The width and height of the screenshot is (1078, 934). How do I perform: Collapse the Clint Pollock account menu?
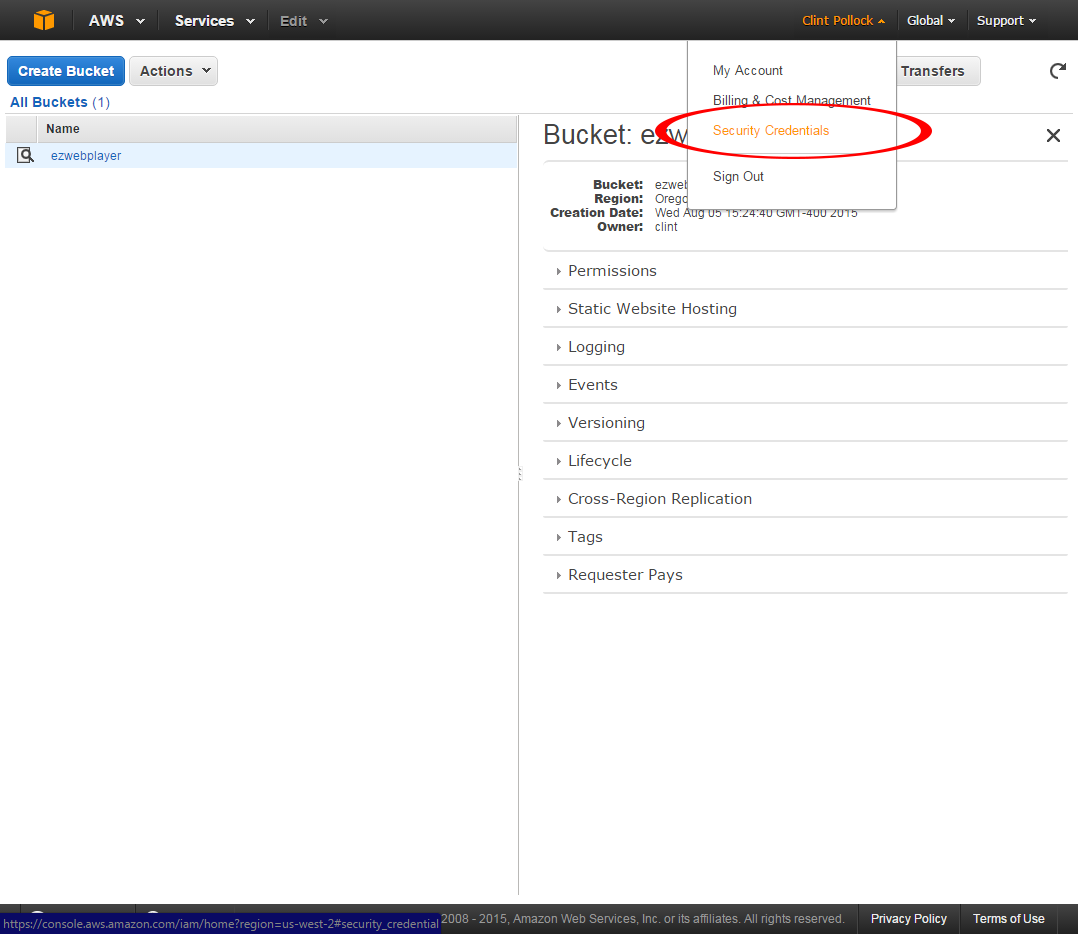coord(843,21)
